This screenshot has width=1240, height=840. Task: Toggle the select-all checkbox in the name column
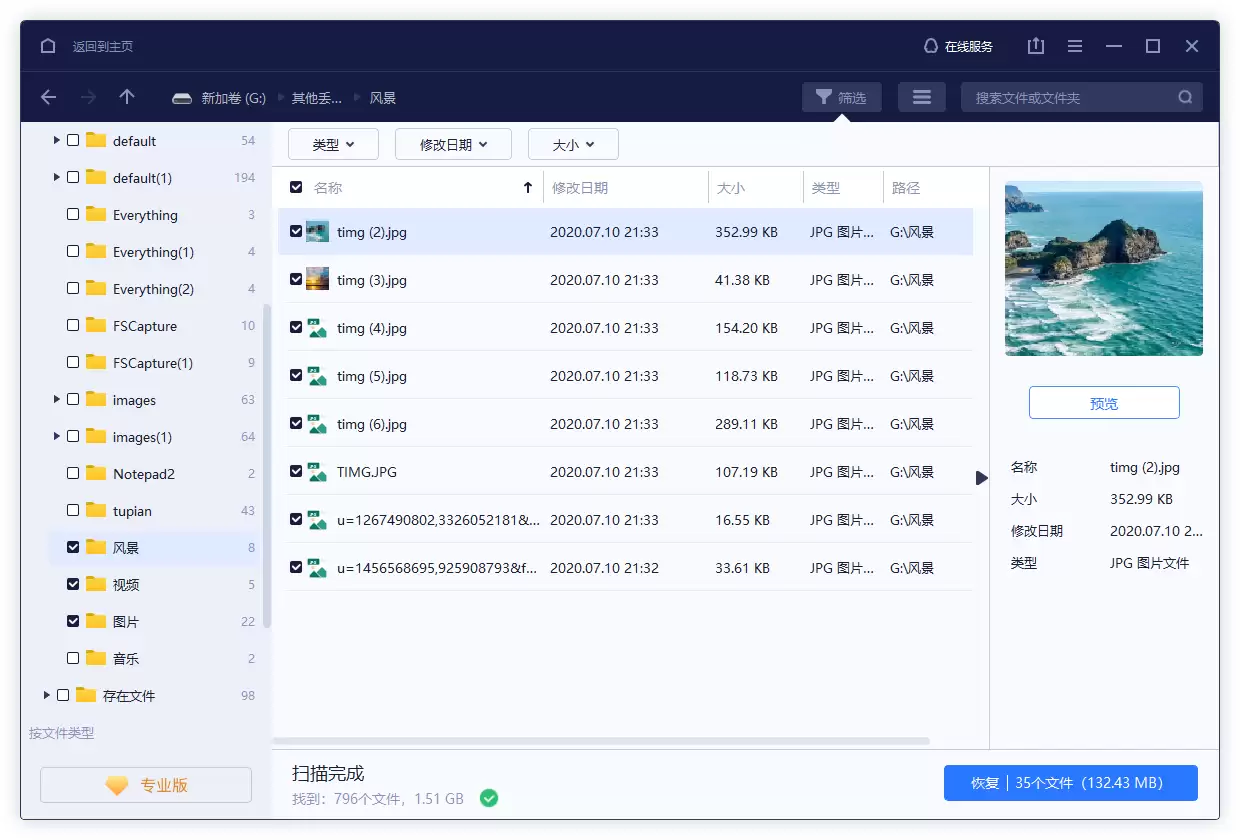(294, 187)
